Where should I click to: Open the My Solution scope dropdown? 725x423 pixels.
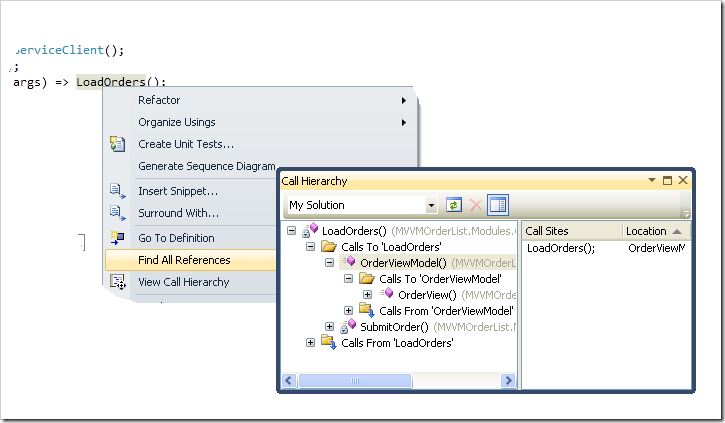pos(431,205)
